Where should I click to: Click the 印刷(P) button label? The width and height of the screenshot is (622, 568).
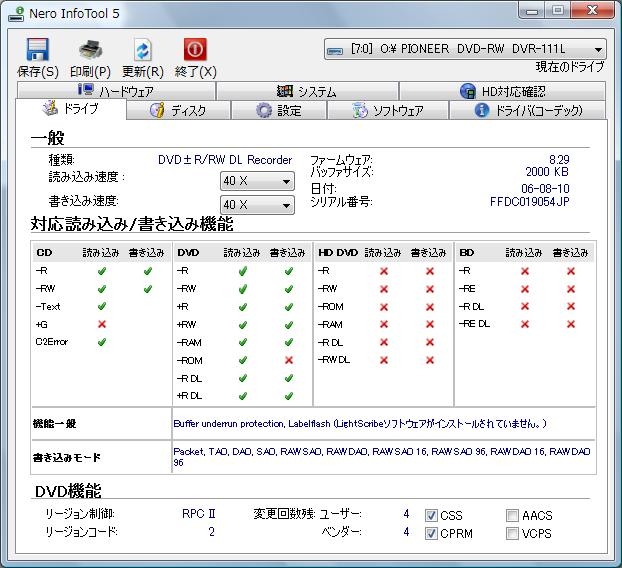90,72
